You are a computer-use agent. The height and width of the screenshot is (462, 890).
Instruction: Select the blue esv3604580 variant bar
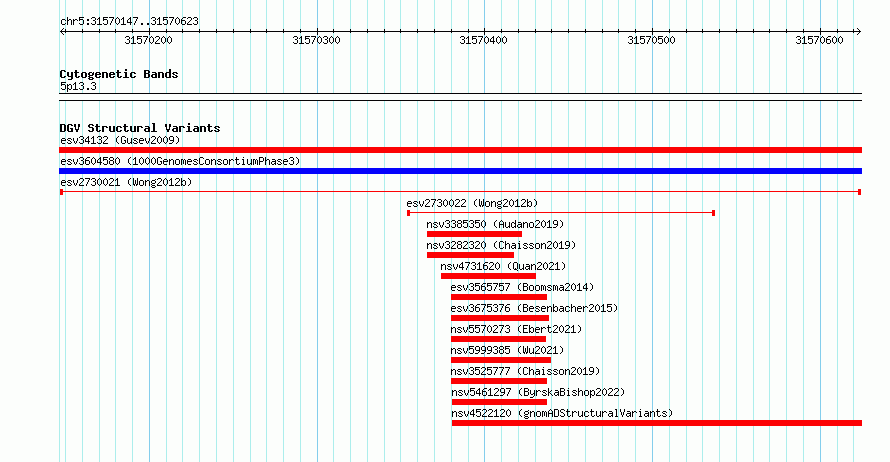coord(460,171)
